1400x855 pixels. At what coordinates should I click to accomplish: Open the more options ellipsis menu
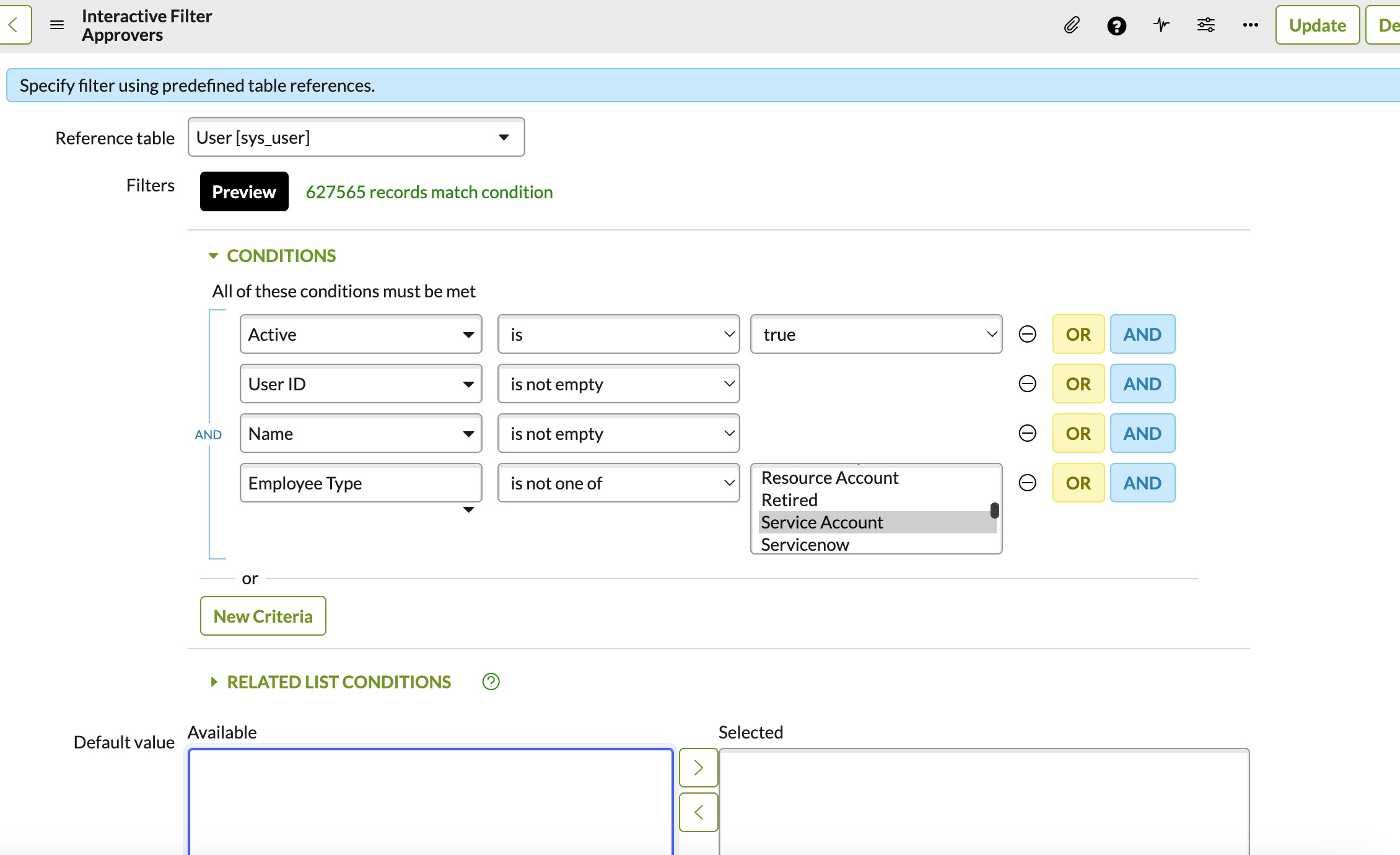pos(1250,25)
